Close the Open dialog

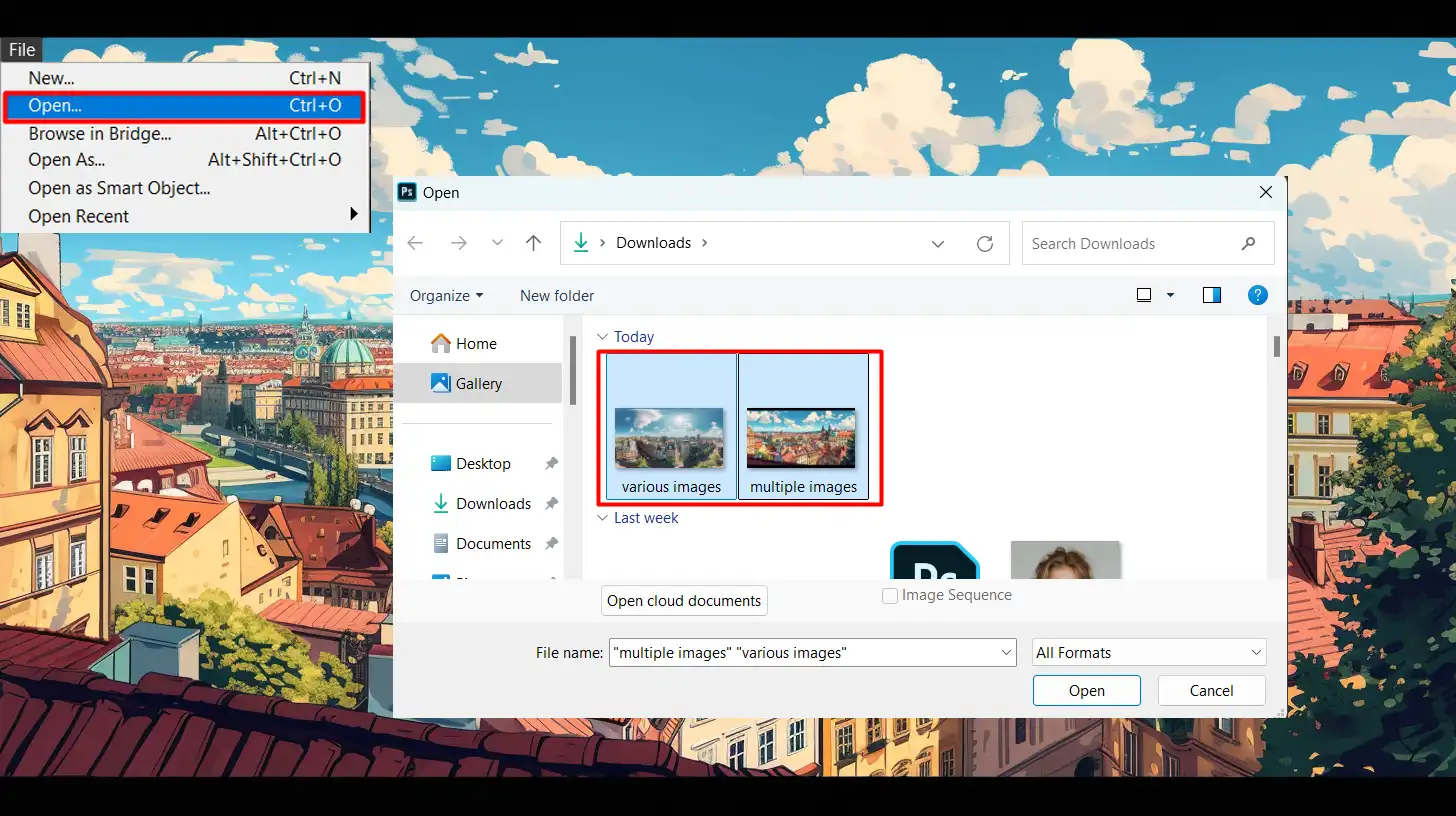(1265, 192)
